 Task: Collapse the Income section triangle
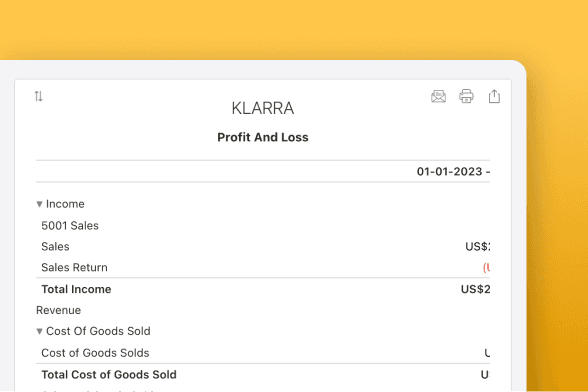pyautogui.click(x=39, y=204)
